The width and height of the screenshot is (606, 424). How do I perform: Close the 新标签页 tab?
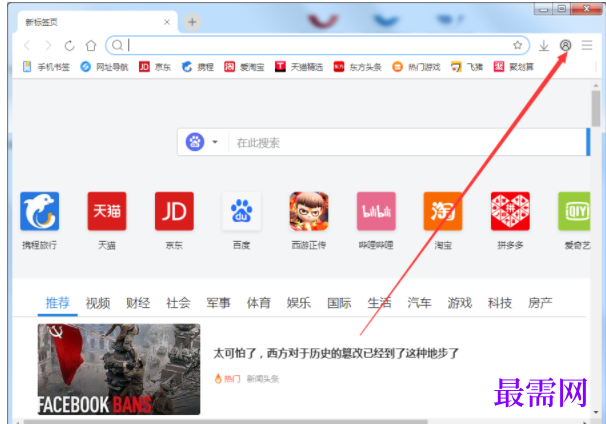tap(167, 22)
